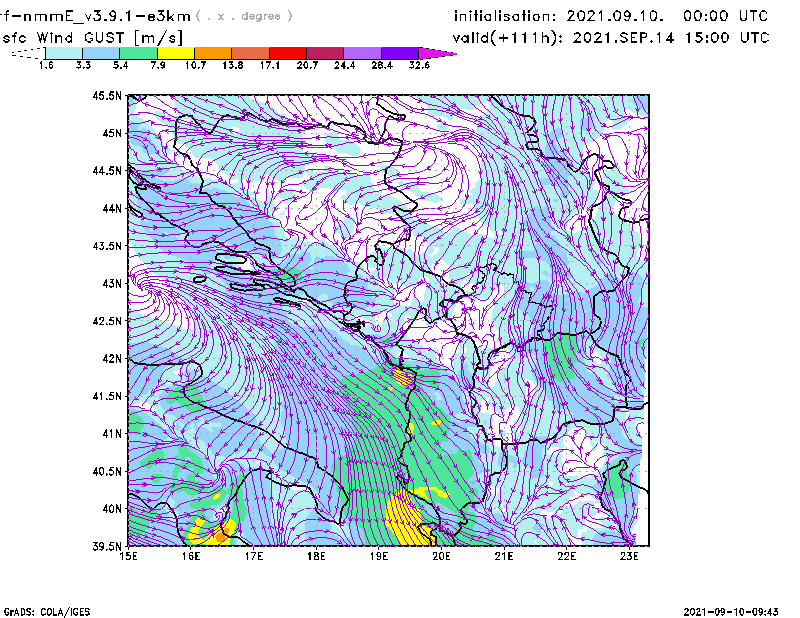Click the legend value label 10.7
Viewport: 800px width, 618px height.
point(195,65)
